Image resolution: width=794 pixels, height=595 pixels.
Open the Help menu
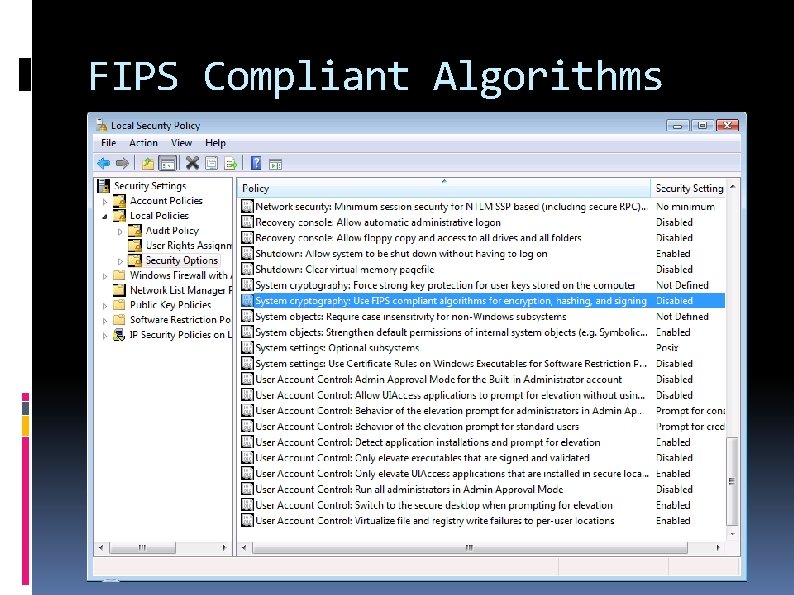pyautogui.click(x=215, y=143)
